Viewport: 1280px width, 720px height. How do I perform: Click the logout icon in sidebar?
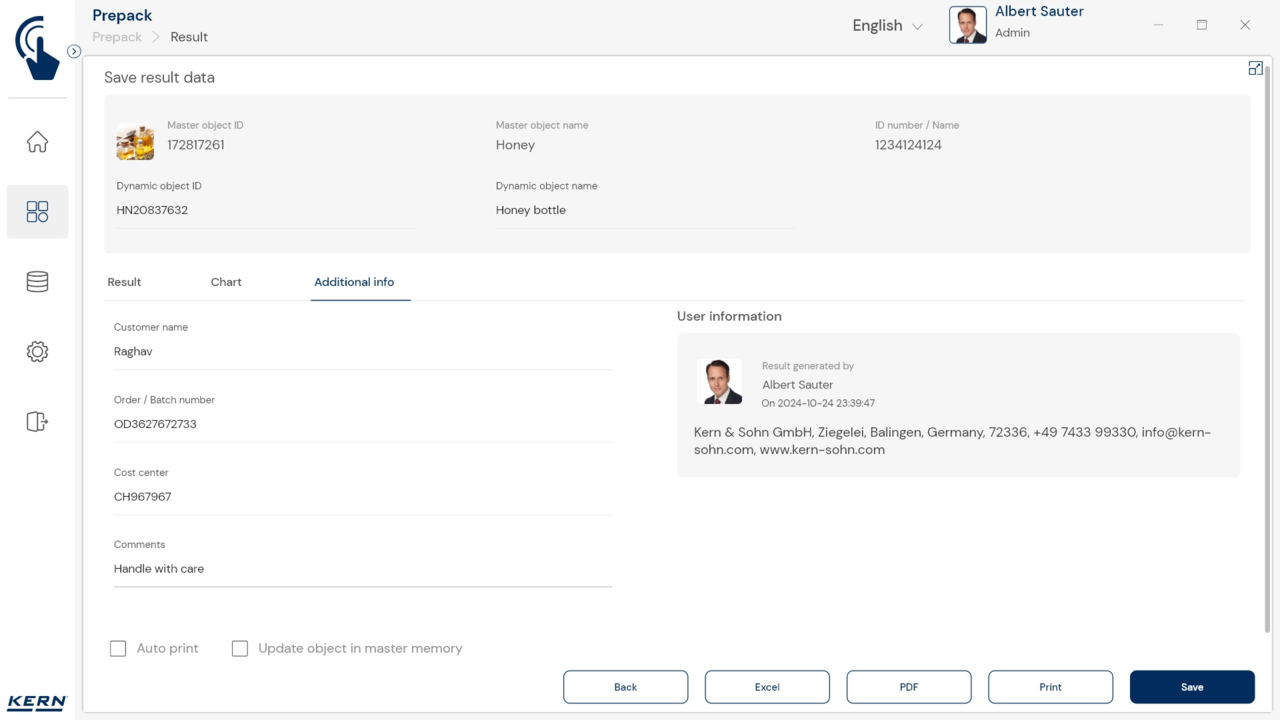(x=37, y=422)
